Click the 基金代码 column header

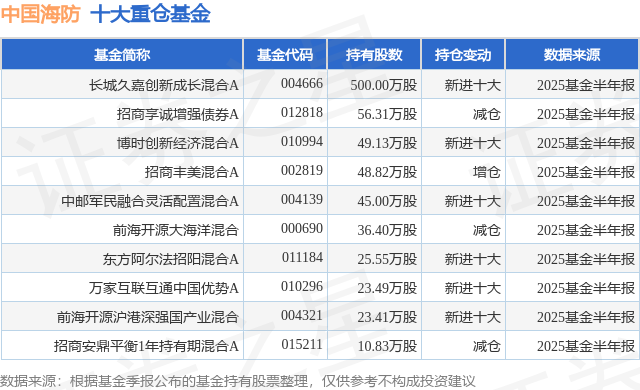tap(285, 55)
